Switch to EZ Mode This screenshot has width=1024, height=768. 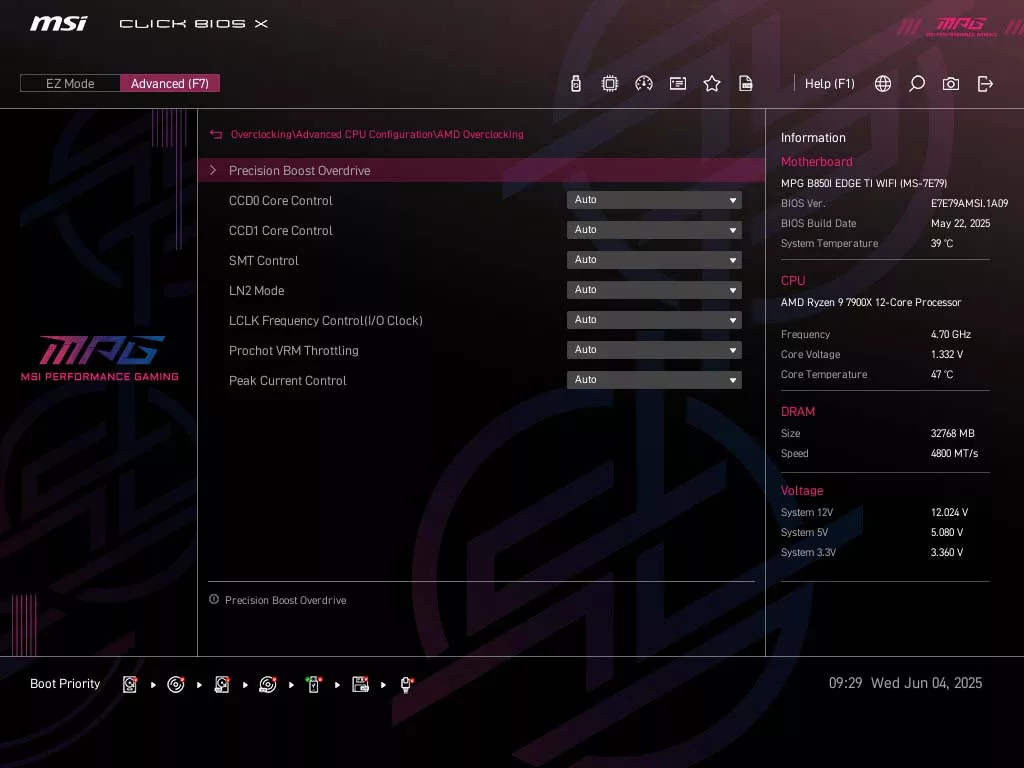click(x=70, y=84)
